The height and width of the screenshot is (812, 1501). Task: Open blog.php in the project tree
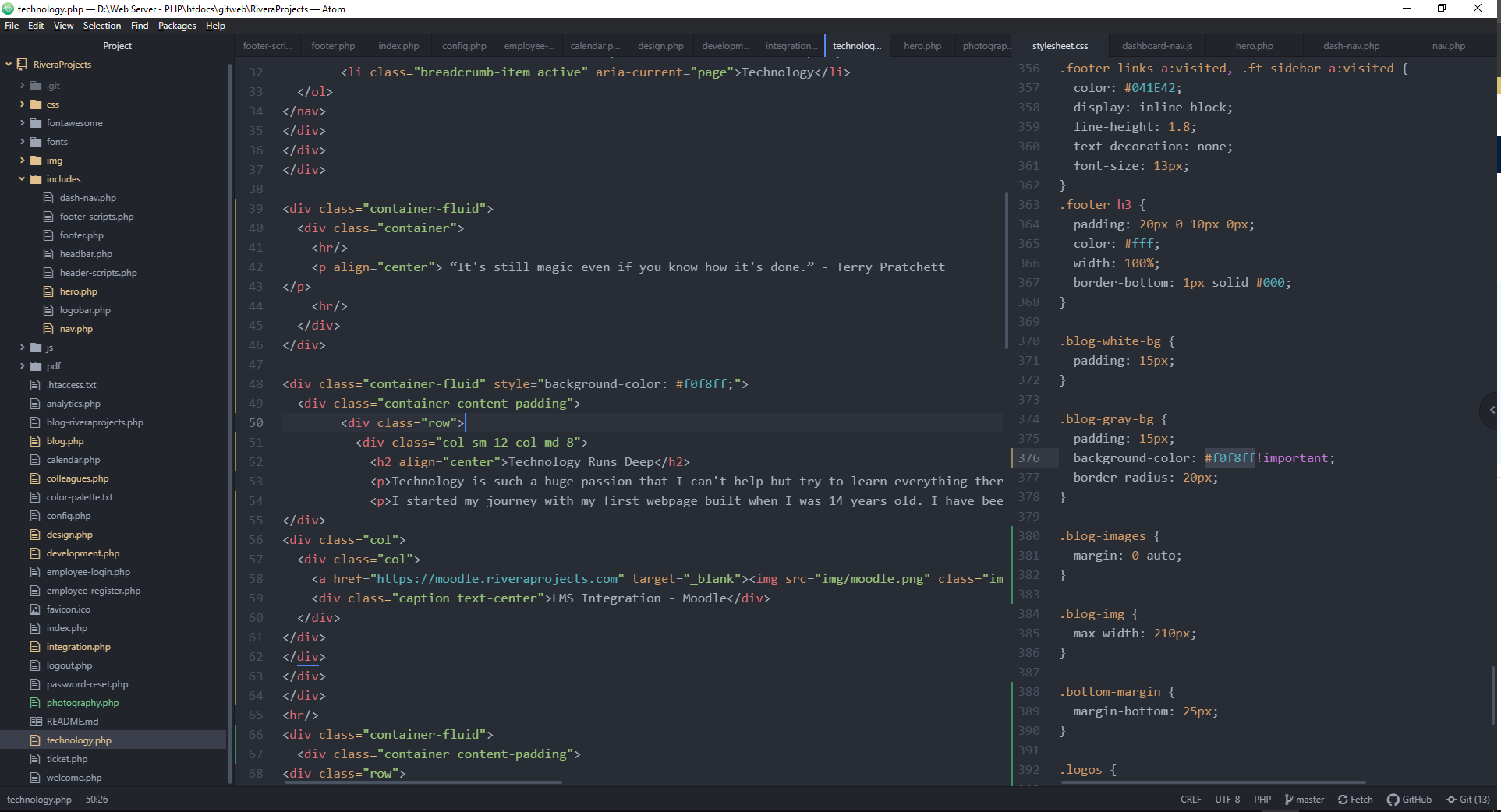pos(65,441)
